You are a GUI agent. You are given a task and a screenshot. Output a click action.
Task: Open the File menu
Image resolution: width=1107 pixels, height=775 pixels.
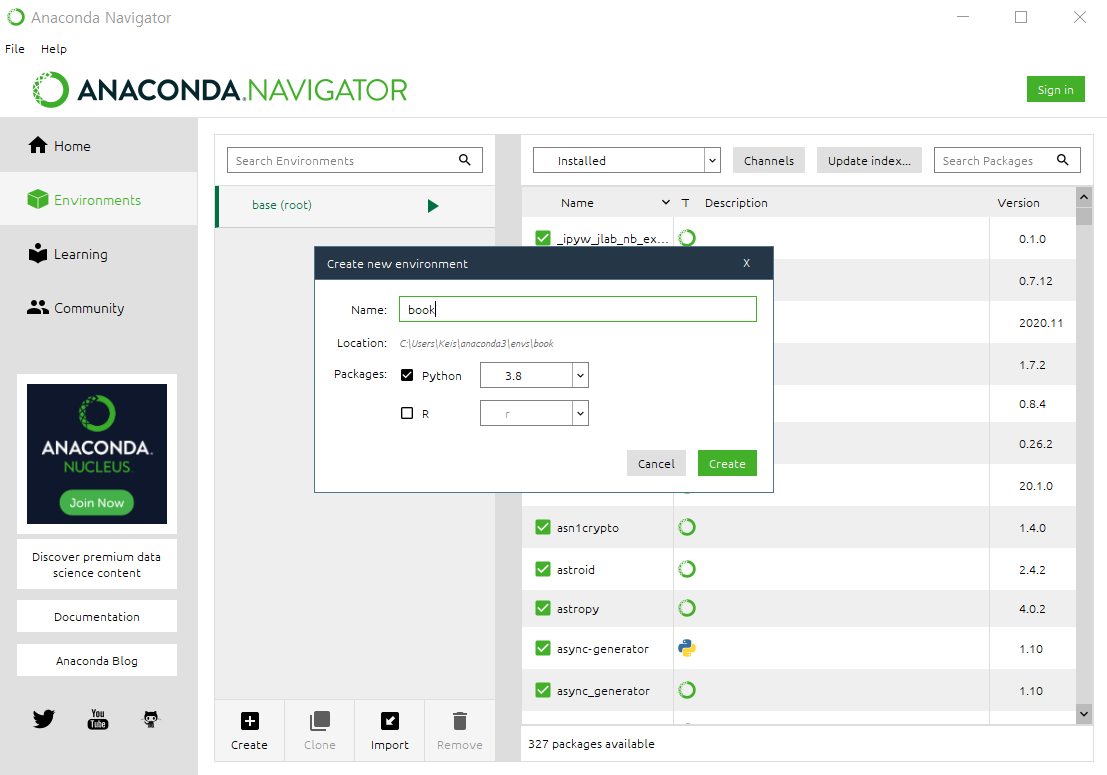point(15,49)
